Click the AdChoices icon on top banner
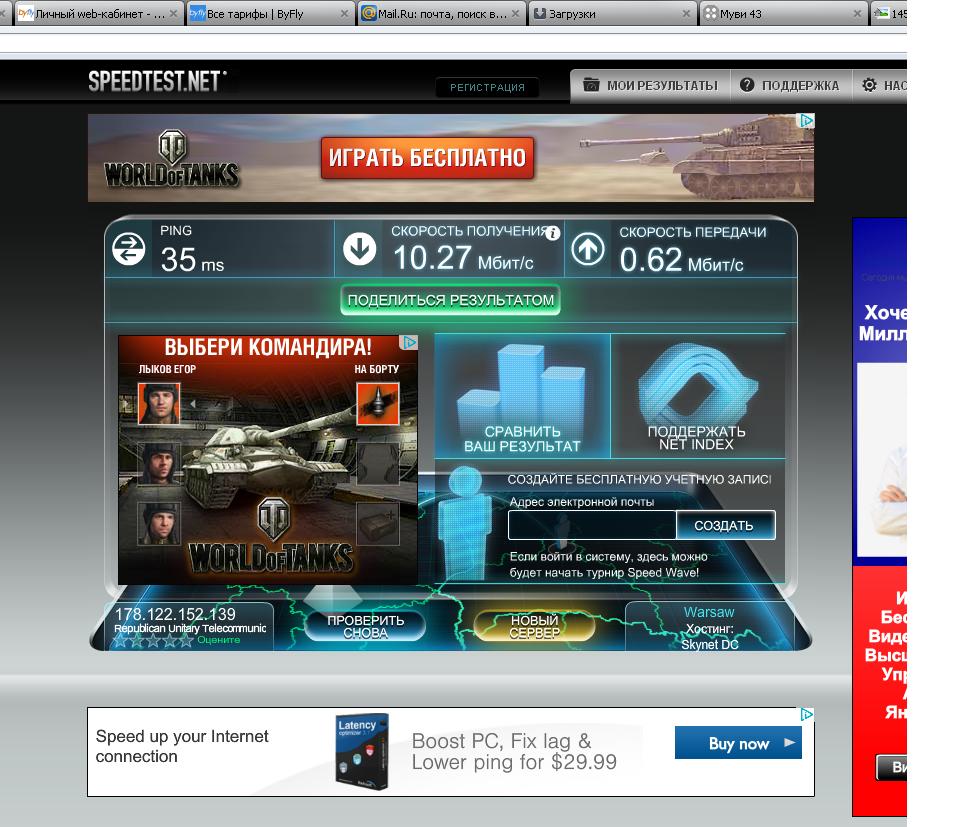This screenshot has width=960, height=827. [806, 121]
